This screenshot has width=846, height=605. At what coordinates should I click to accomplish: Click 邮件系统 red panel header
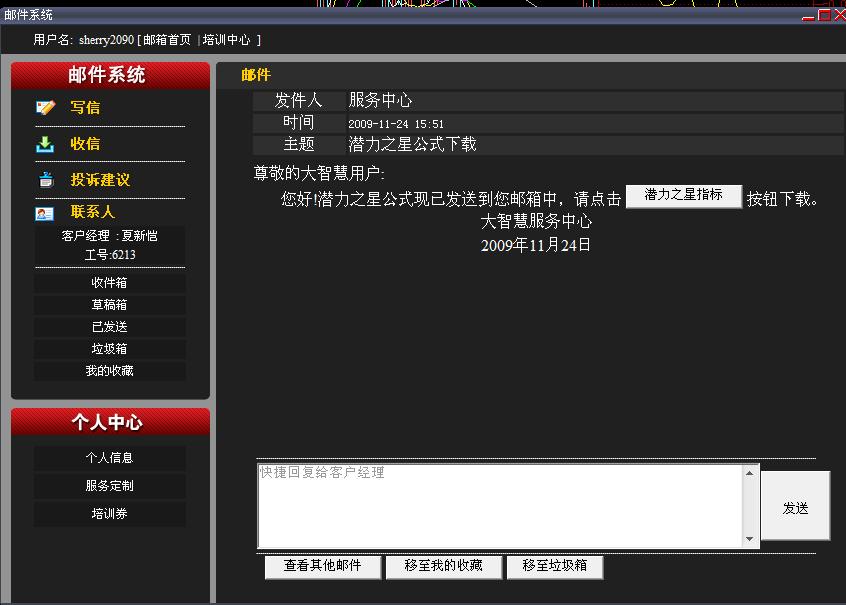click(110, 75)
